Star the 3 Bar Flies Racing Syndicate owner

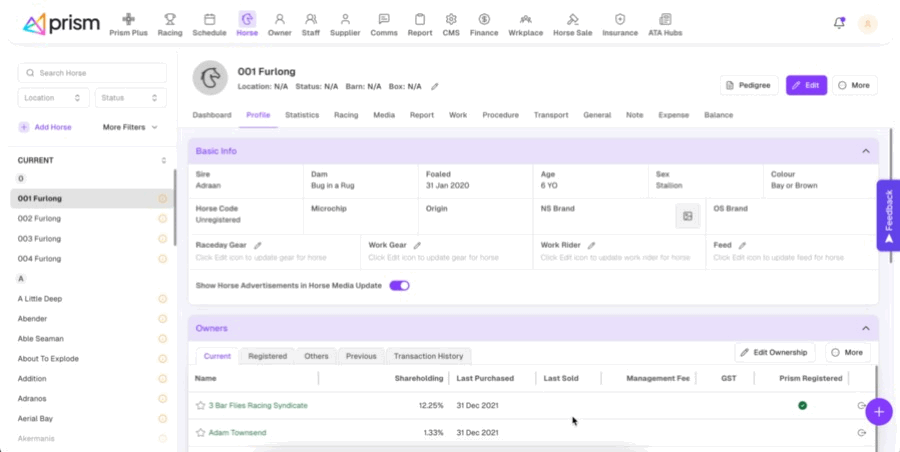coord(200,405)
